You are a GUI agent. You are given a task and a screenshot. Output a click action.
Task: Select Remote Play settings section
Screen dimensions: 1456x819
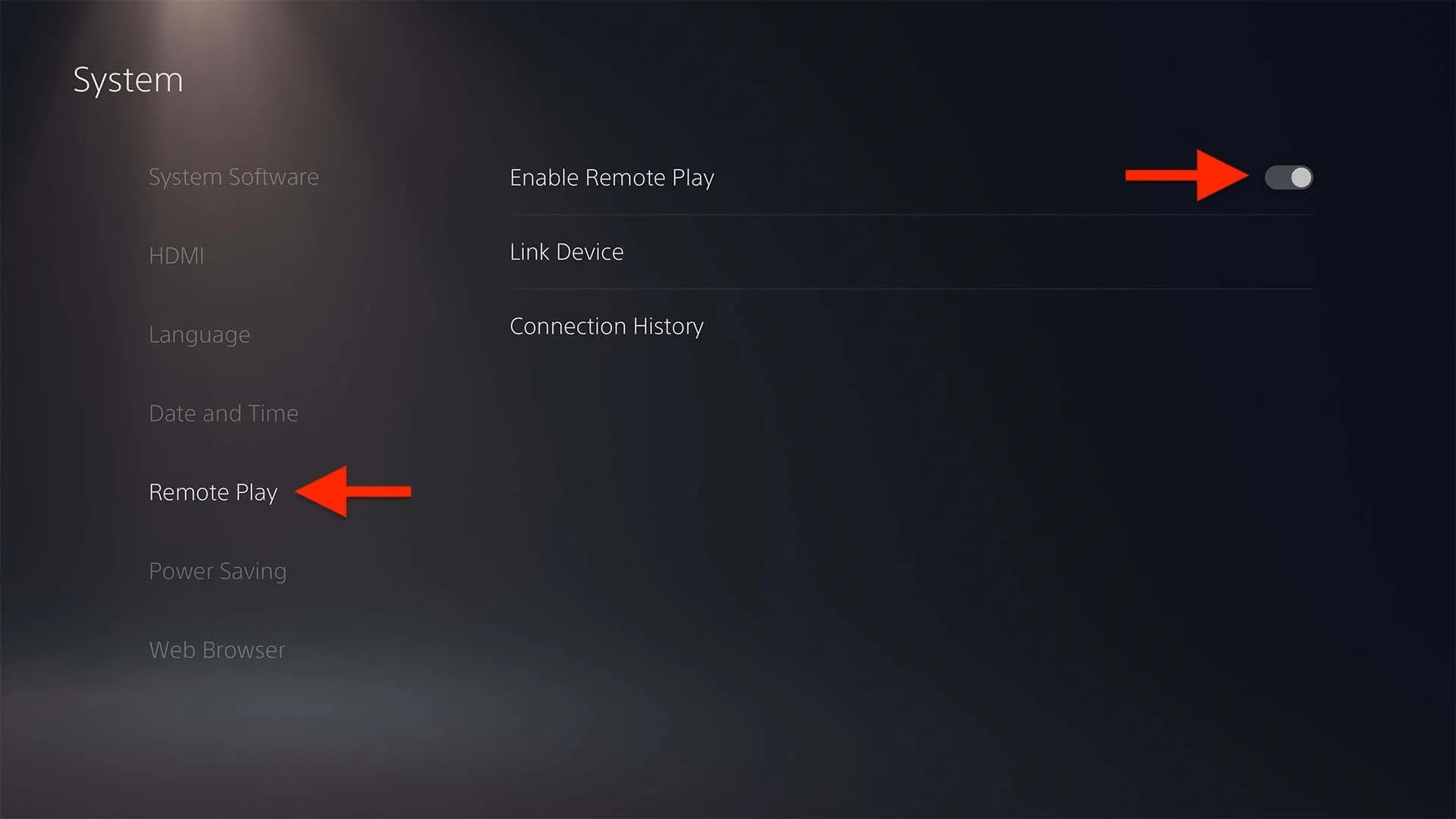tap(212, 491)
